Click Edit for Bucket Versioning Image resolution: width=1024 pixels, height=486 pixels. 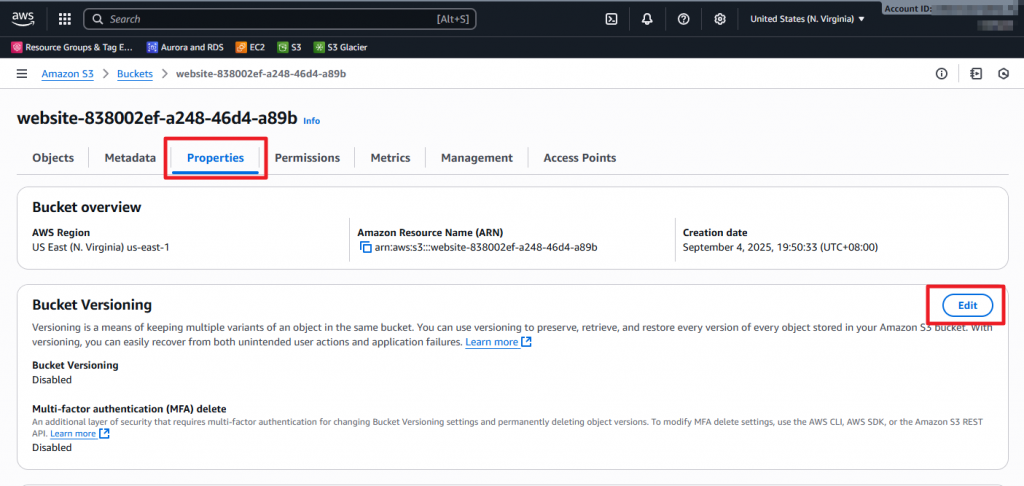[967, 305]
